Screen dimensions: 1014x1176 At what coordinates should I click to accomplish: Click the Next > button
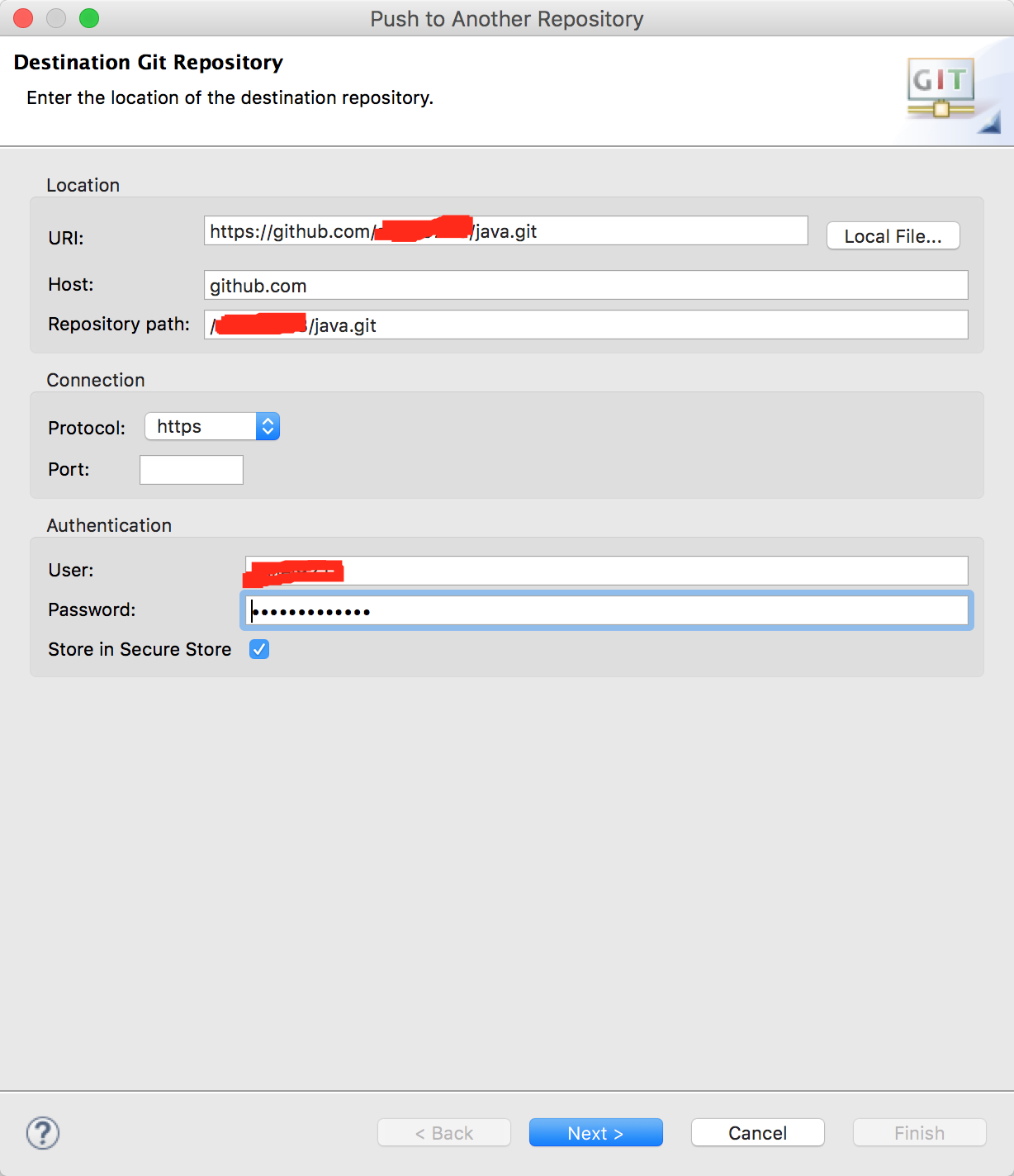[x=595, y=1133]
